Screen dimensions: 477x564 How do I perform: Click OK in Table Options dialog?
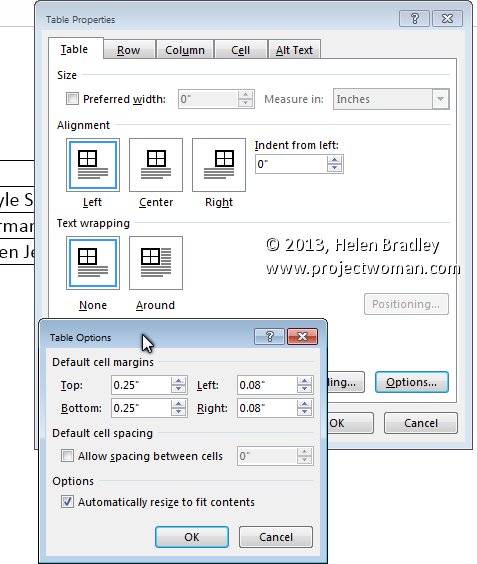click(x=192, y=537)
